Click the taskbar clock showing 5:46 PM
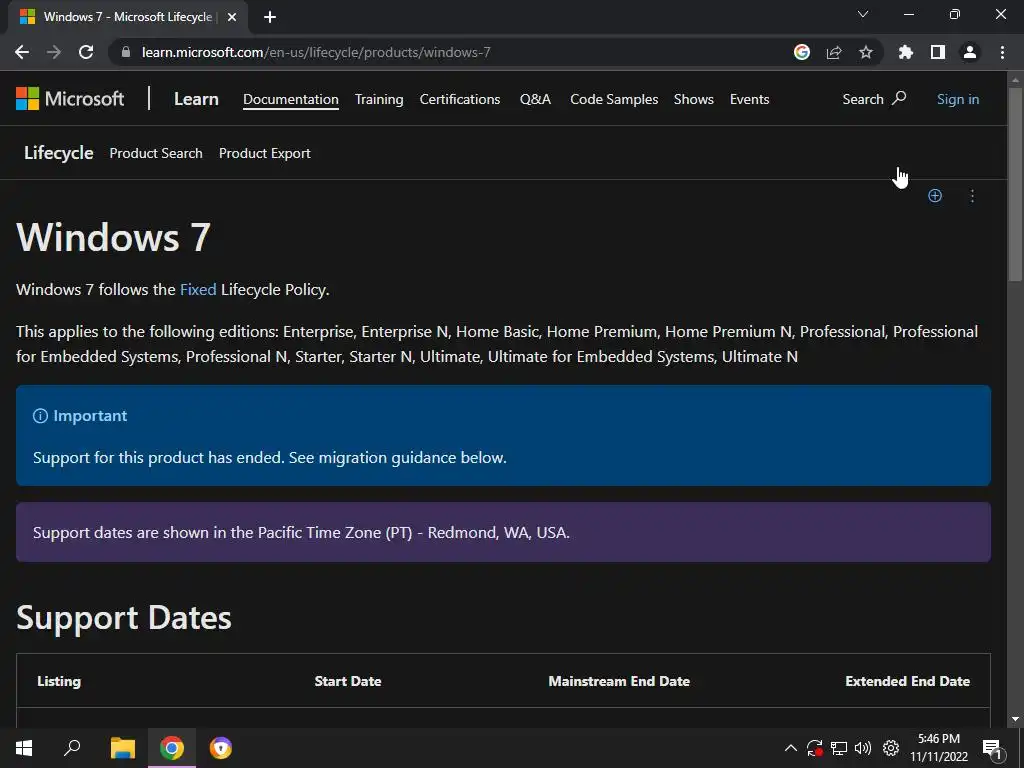 click(939, 748)
